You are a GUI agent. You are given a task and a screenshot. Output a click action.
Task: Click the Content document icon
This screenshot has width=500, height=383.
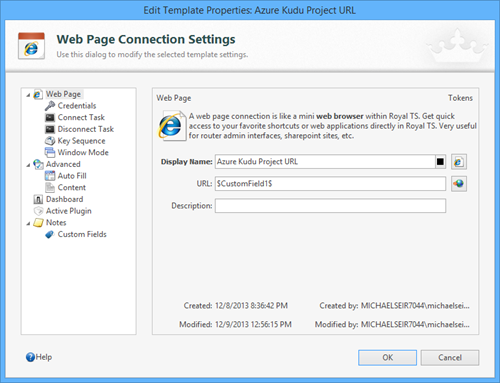click(x=50, y=188)
